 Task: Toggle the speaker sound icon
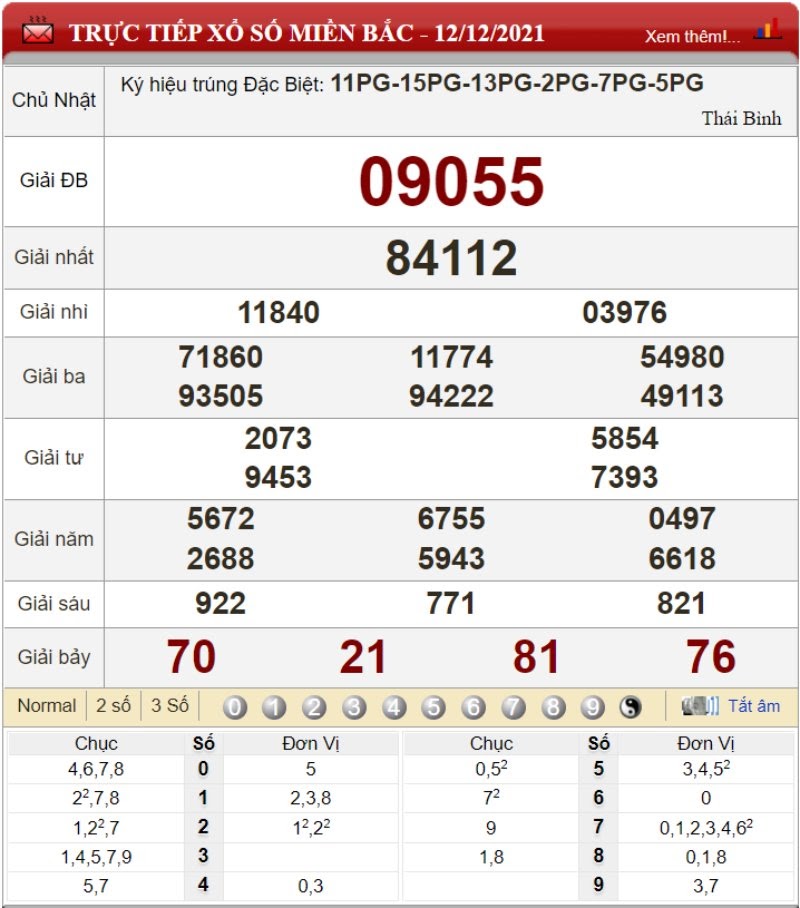coord(700,706)
